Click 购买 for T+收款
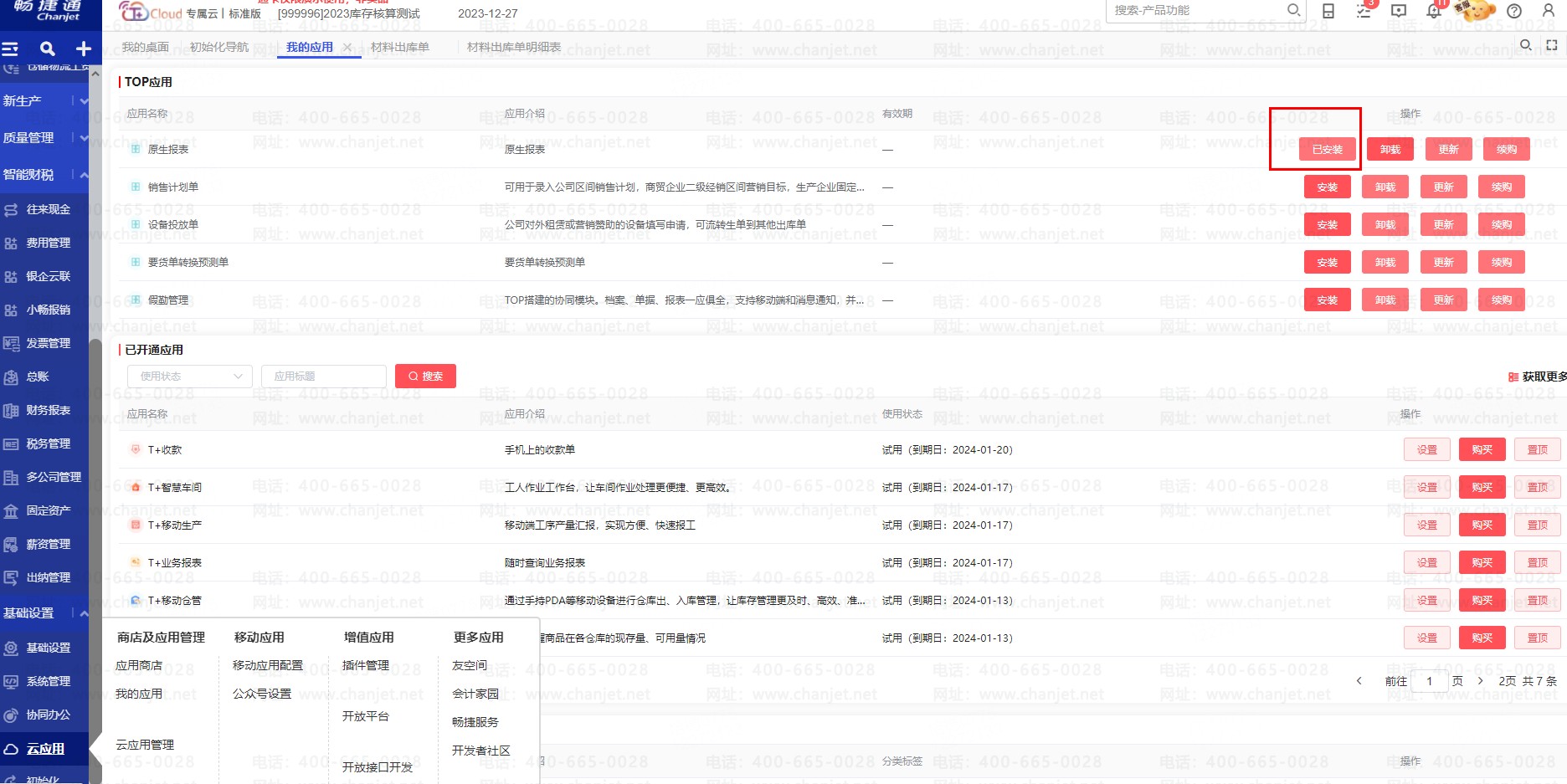The width and height of the screenshot is (1567, 784). [x=1482, y=450]
